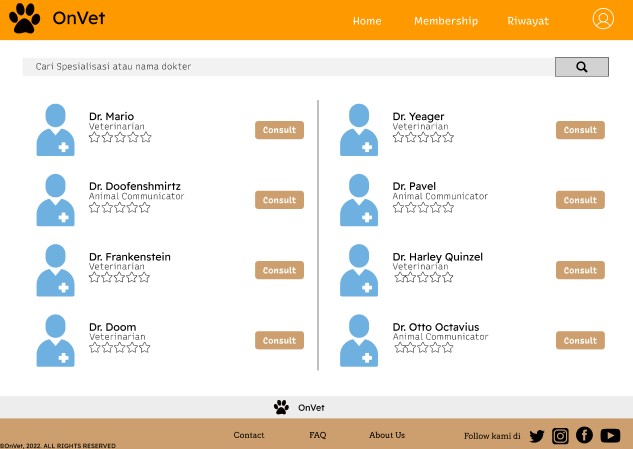
Task: Open About Us link in footer
Action: tap(387, 435)
